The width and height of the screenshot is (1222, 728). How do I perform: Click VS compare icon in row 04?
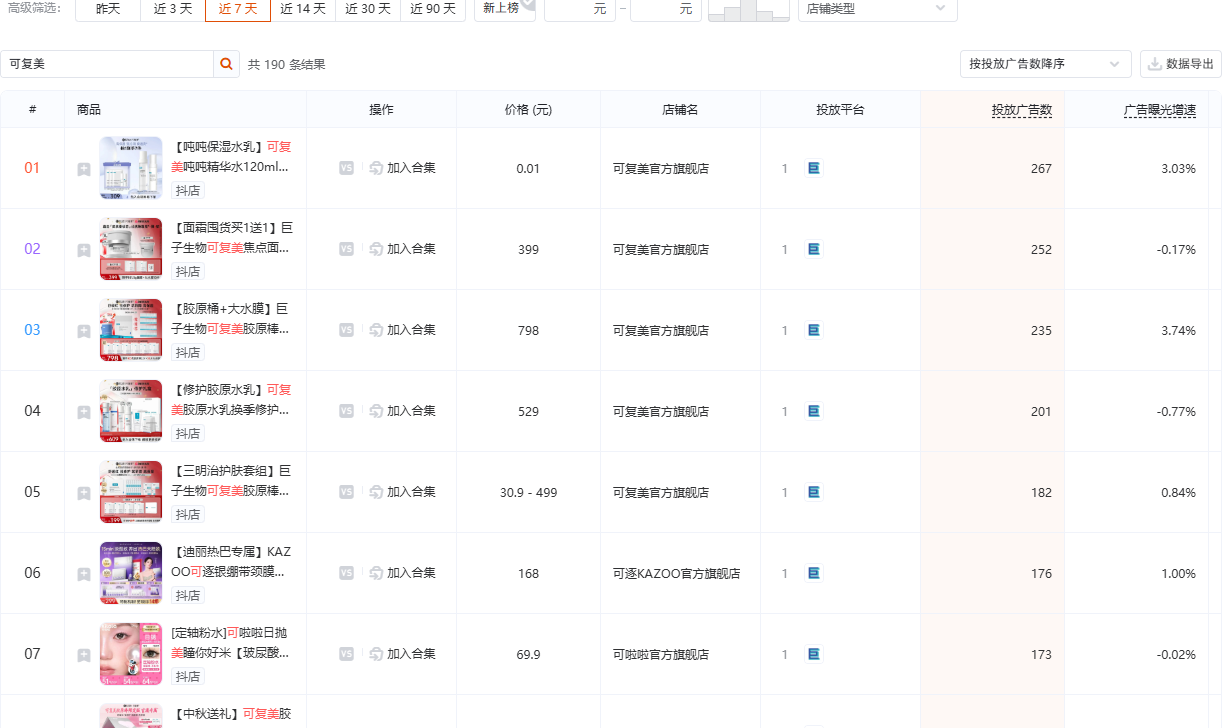[346, 411]
